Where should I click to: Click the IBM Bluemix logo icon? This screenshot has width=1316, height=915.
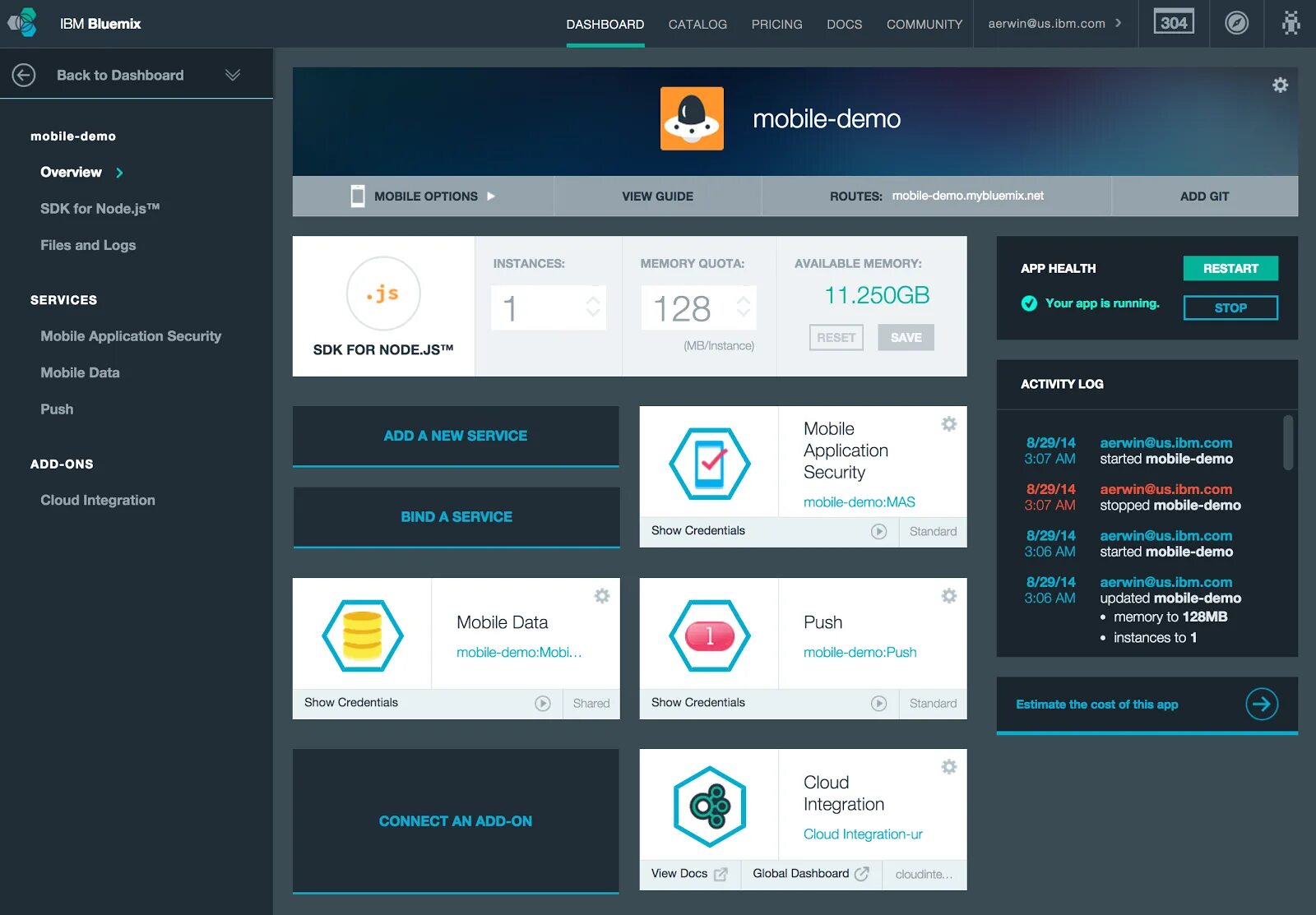point(23,23)
